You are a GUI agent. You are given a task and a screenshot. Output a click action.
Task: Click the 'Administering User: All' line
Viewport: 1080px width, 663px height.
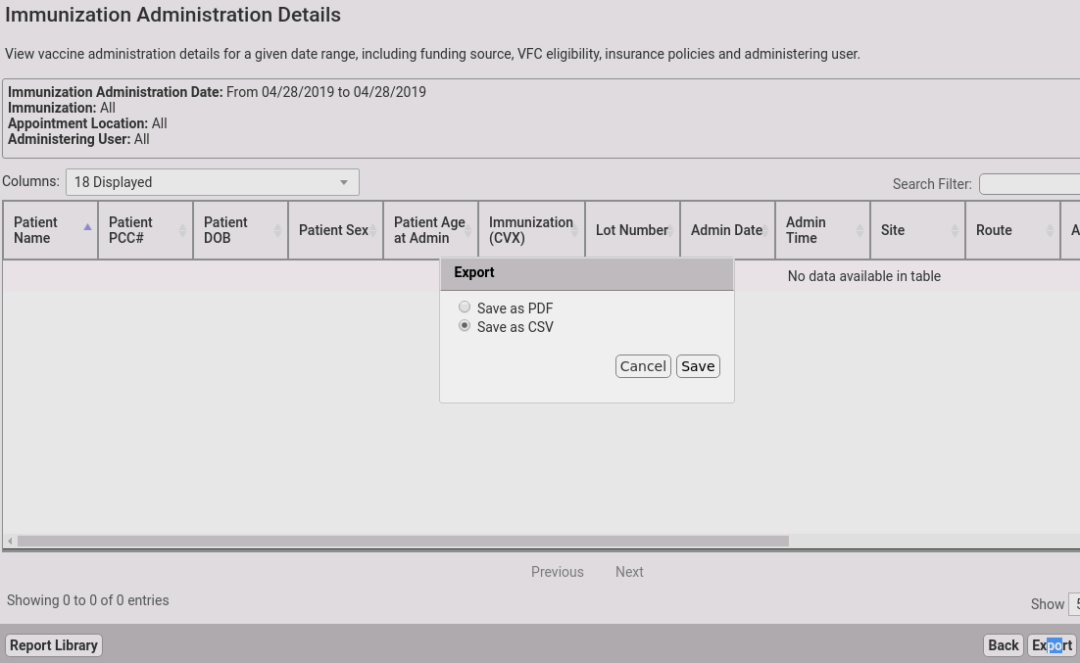click(79, 140)
